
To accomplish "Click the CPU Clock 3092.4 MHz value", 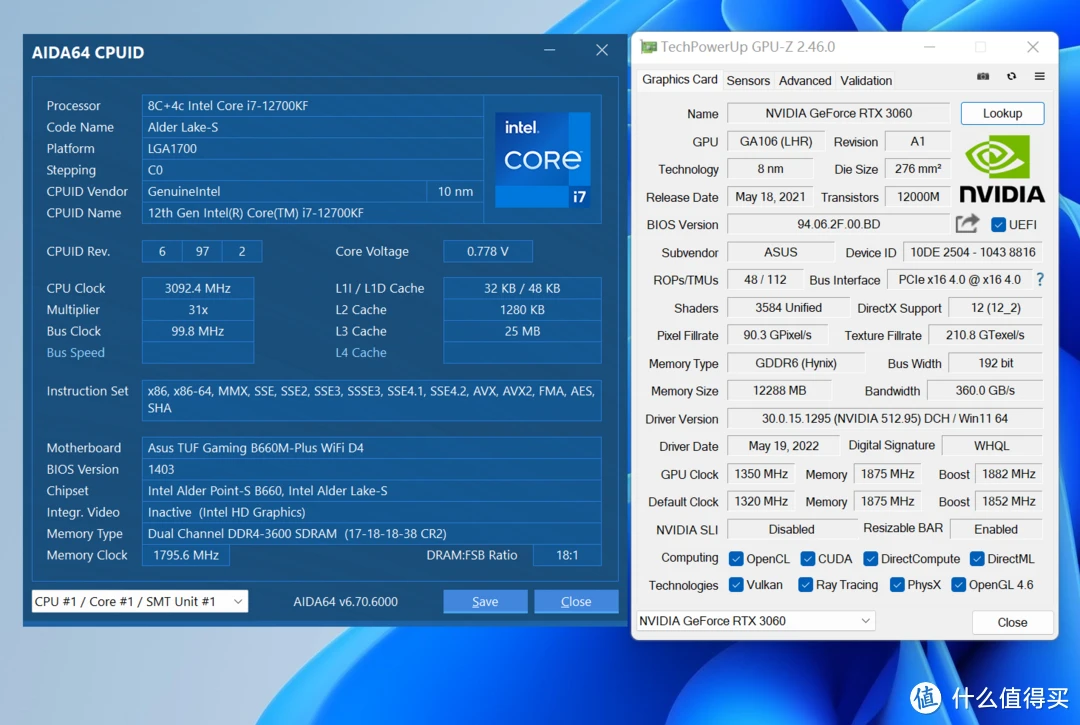I will tap(198, 288).
